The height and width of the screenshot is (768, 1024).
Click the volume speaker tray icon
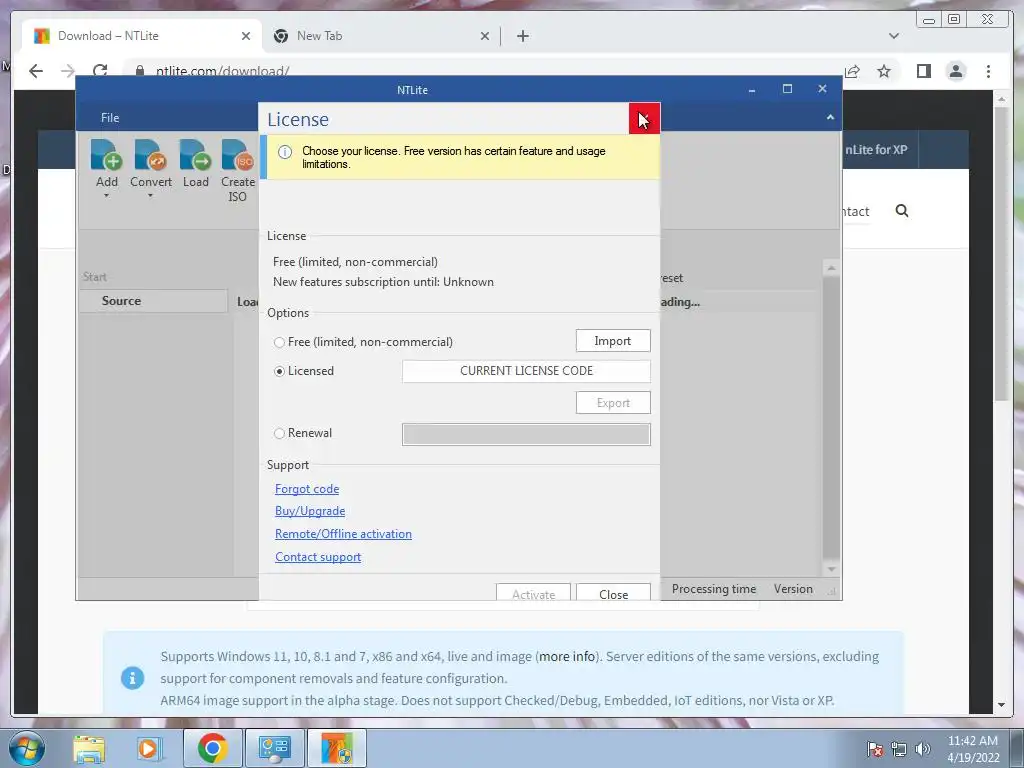coord(922,749)
